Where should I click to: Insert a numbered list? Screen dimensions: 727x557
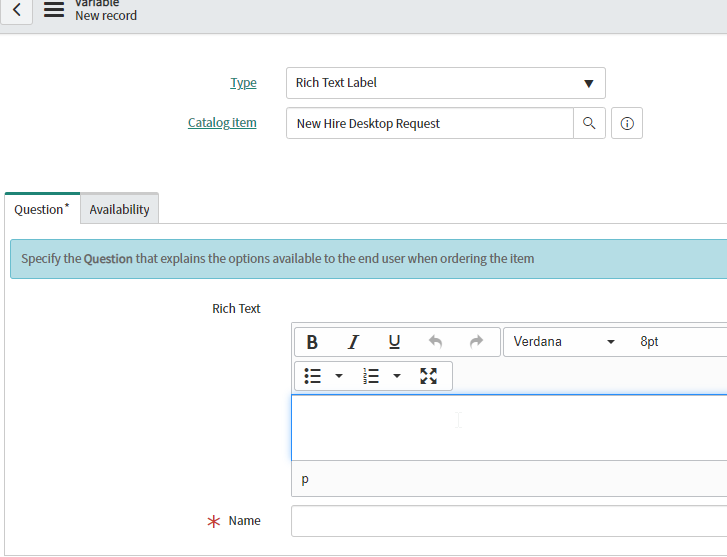pyautogui.click(x=370, y=376)
